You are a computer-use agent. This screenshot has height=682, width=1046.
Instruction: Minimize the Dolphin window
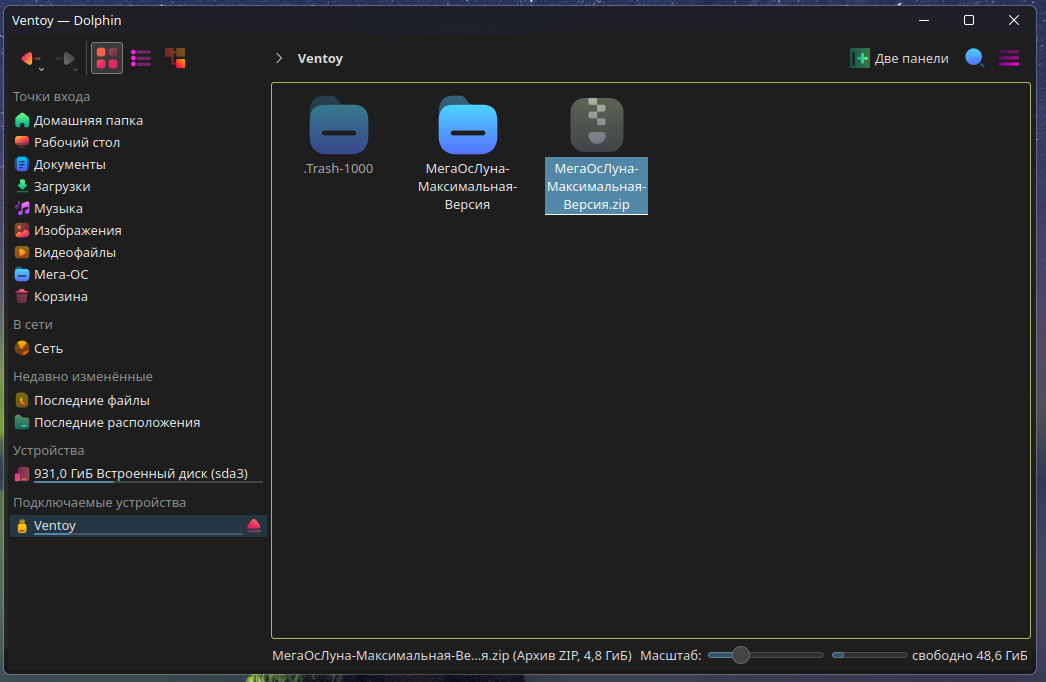[924, 21]
